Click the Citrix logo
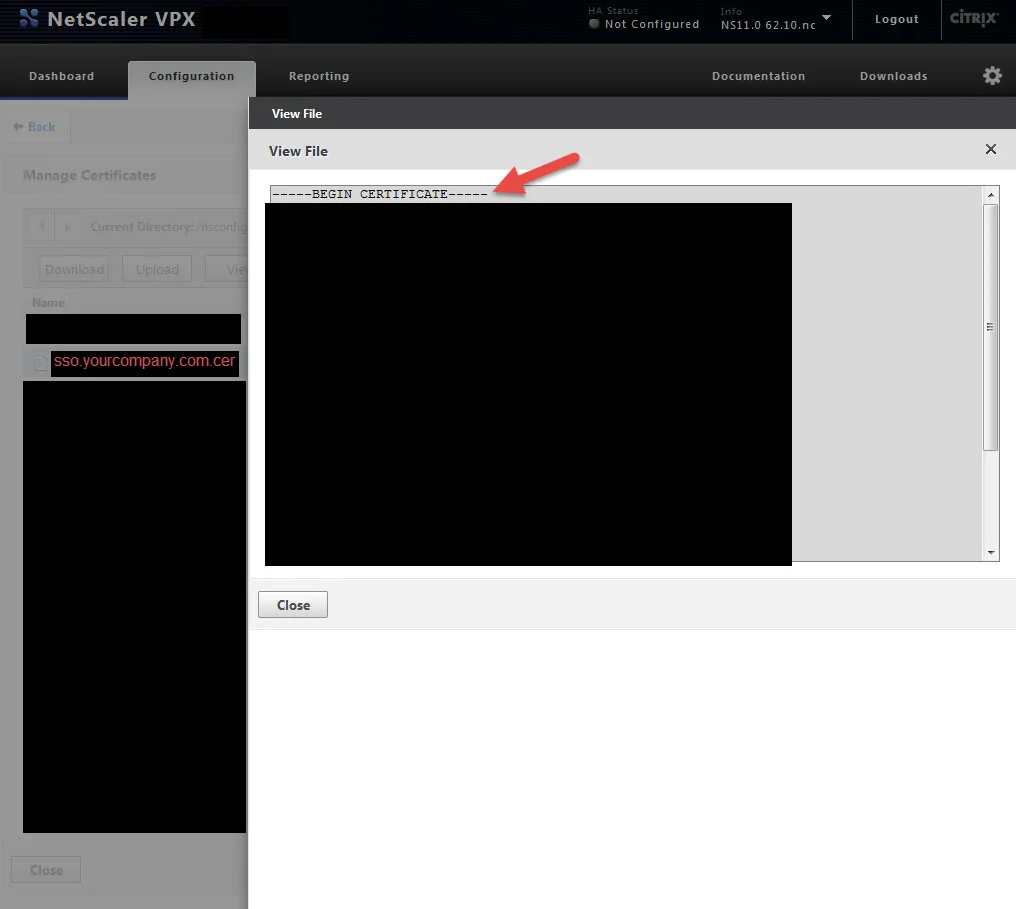 pos(973,18)
